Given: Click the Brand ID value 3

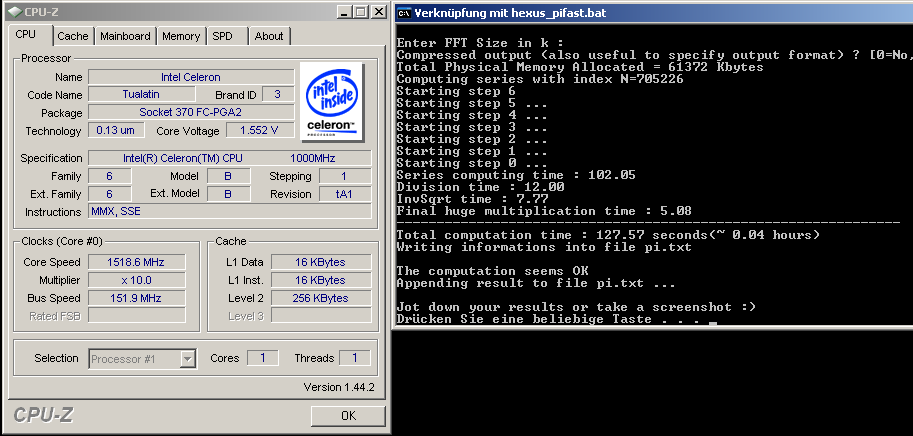Looking at the screenshot, I should tap(278, 94).
